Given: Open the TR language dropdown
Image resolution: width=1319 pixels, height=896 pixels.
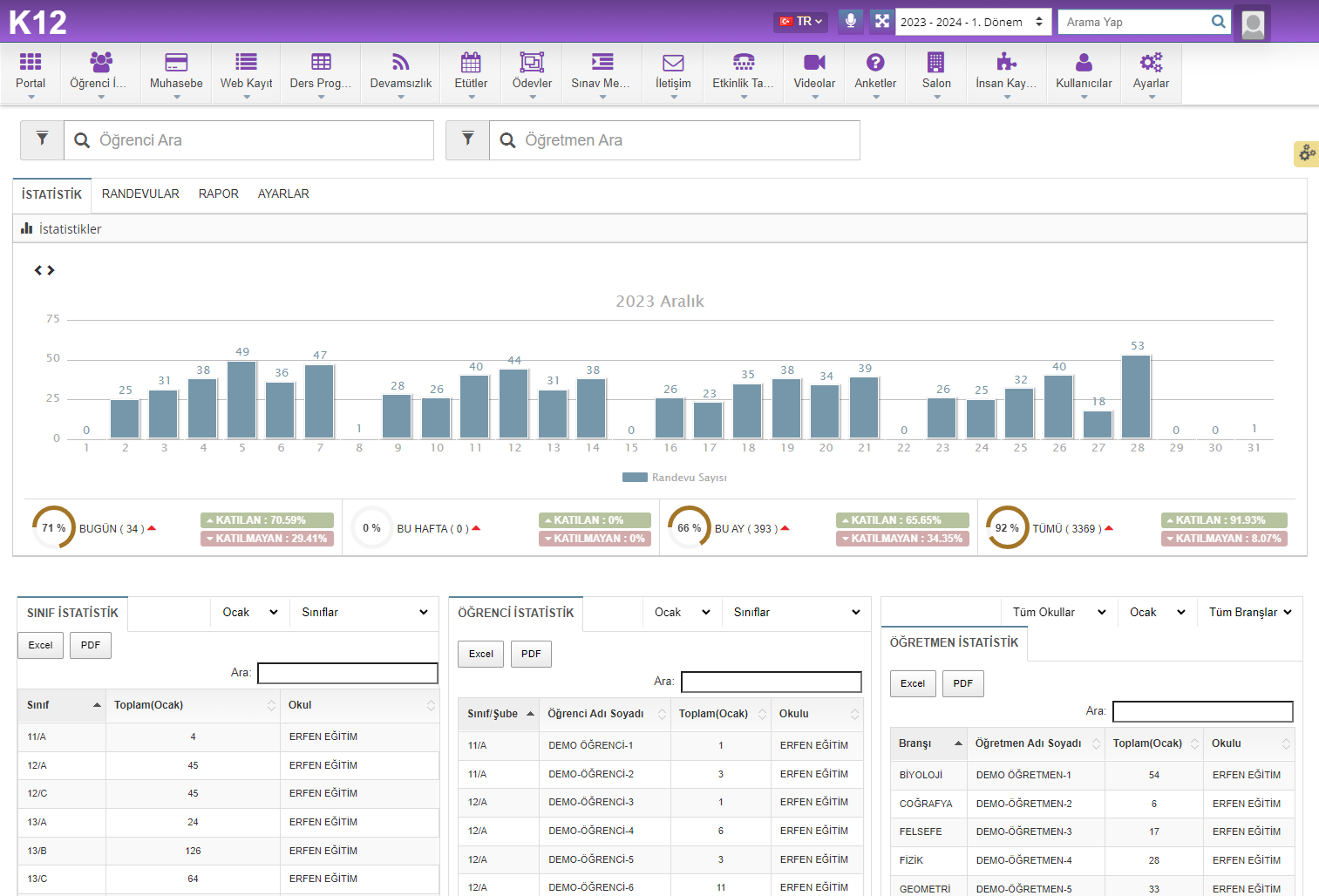Looking at the screenshot, I should coord(800,22).
